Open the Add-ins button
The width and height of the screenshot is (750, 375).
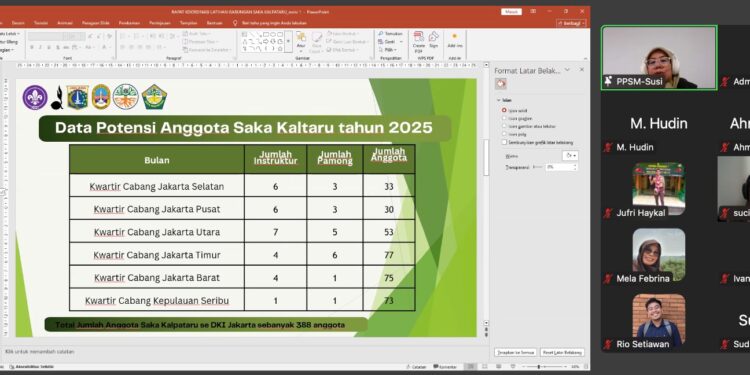click(454, 41)
